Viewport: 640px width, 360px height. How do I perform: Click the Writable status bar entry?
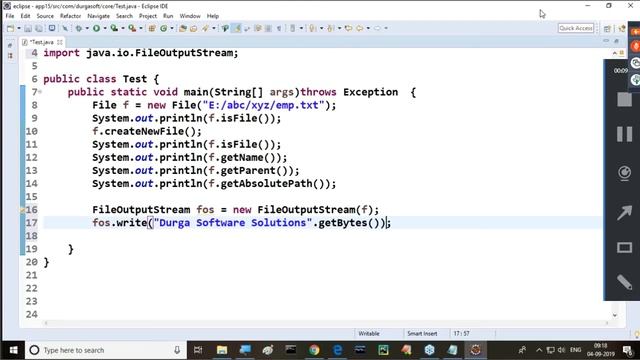(x=369, y=333)
